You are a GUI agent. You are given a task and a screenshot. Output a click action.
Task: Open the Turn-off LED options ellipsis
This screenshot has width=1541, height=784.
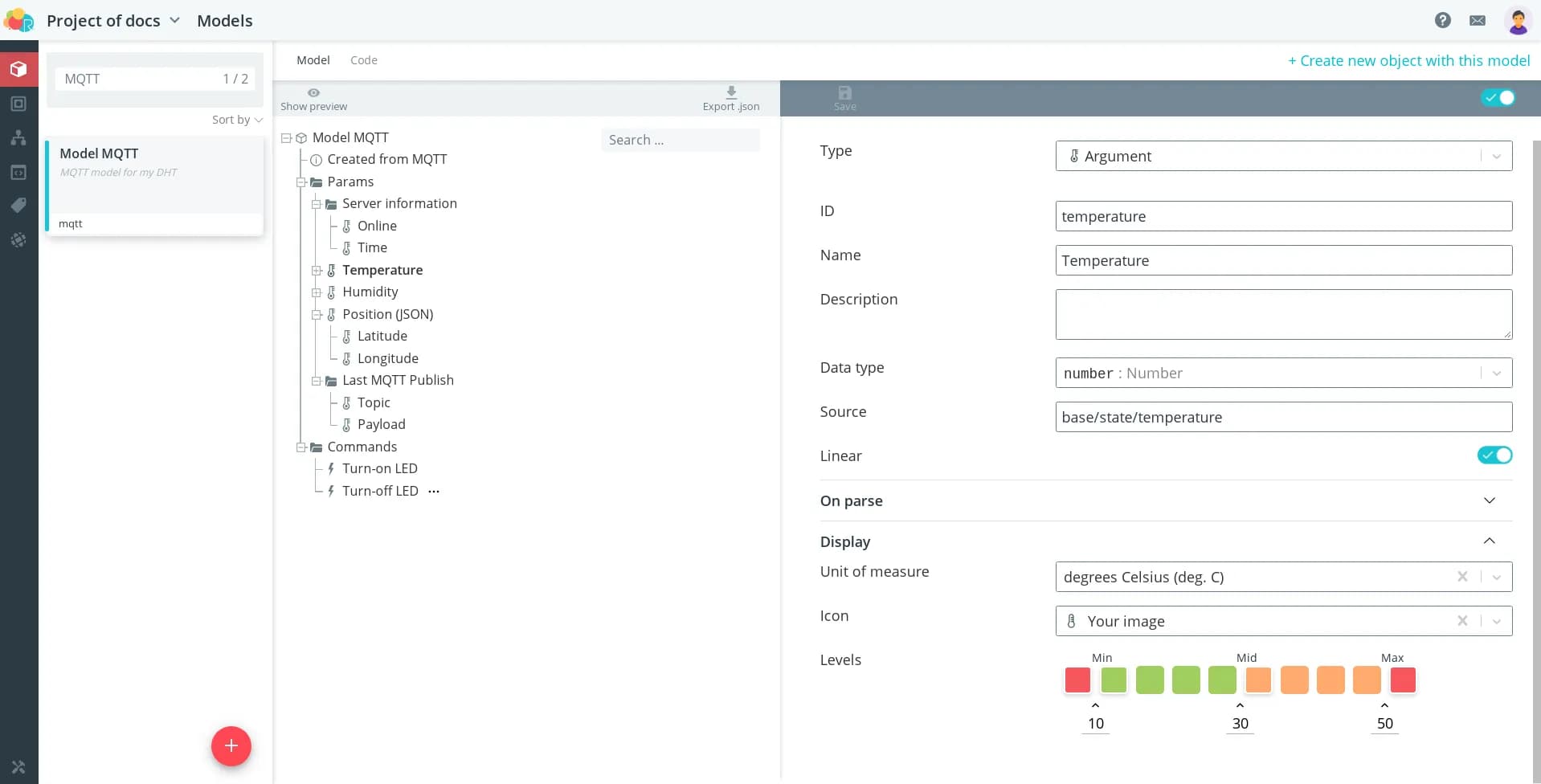(434, 491)
